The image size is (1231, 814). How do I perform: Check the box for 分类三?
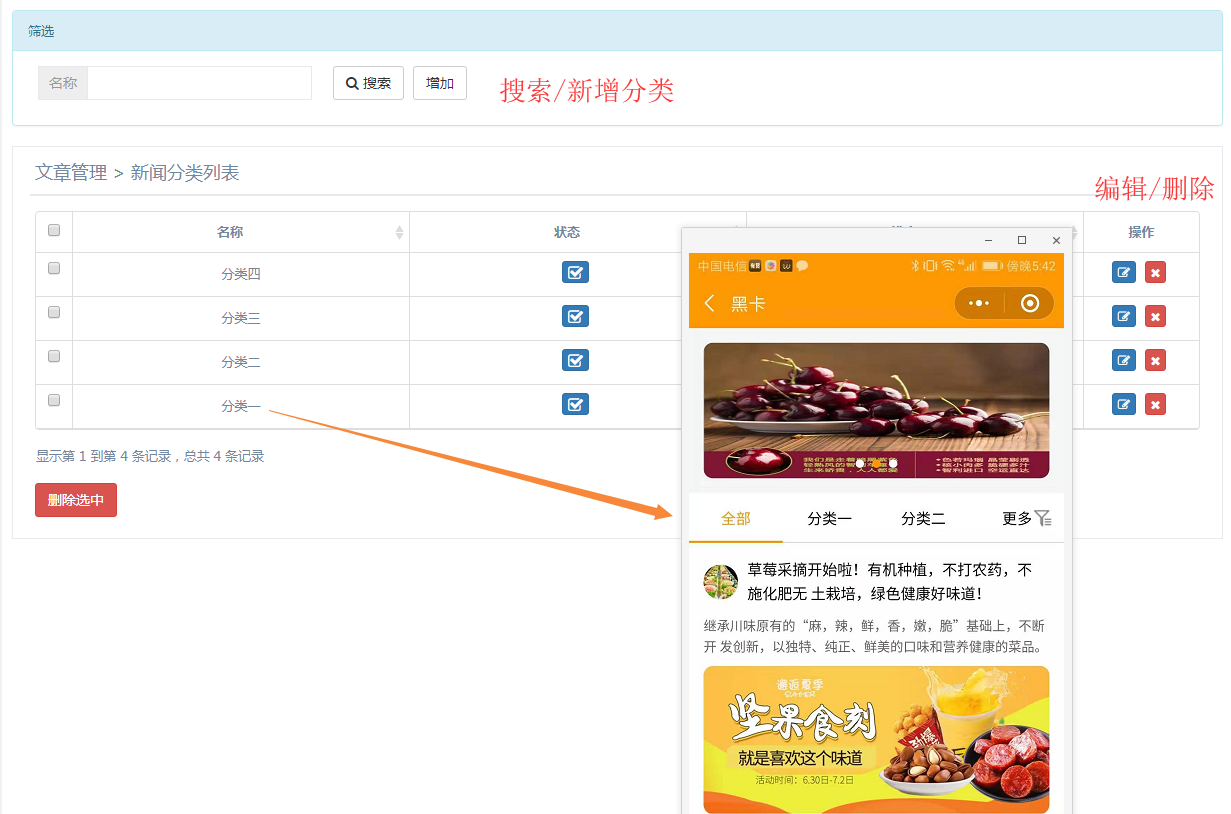coord(54,312)
